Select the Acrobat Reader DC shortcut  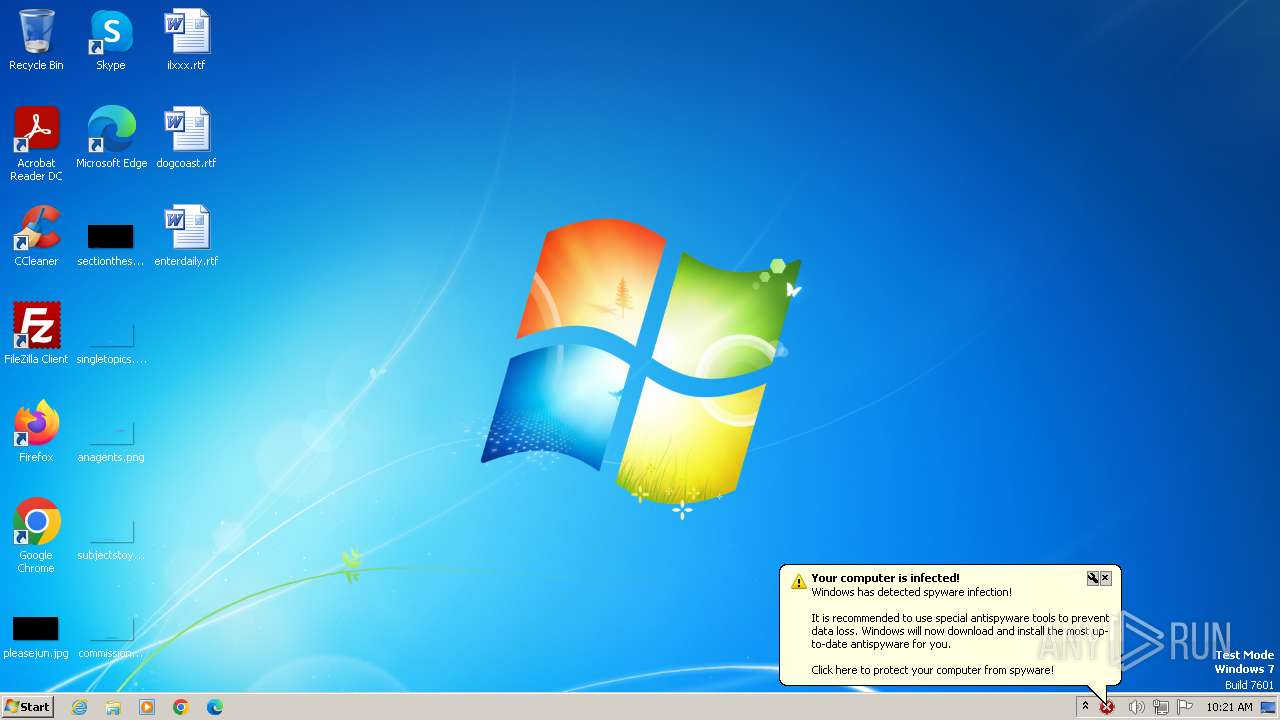[36, 144]
